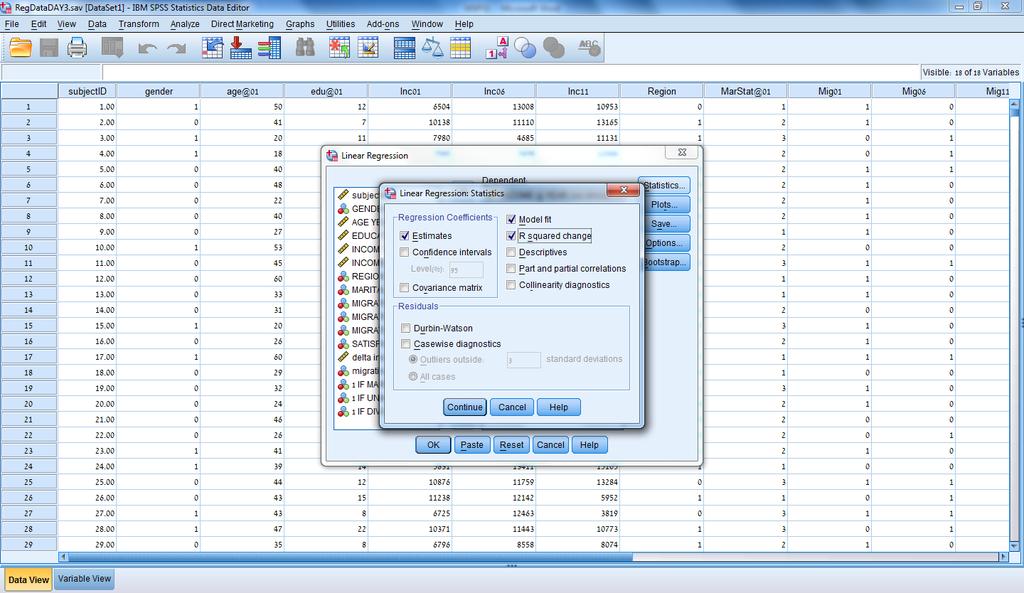
Task: Check Collinearity diagnostics option
Action: point(511,285)
